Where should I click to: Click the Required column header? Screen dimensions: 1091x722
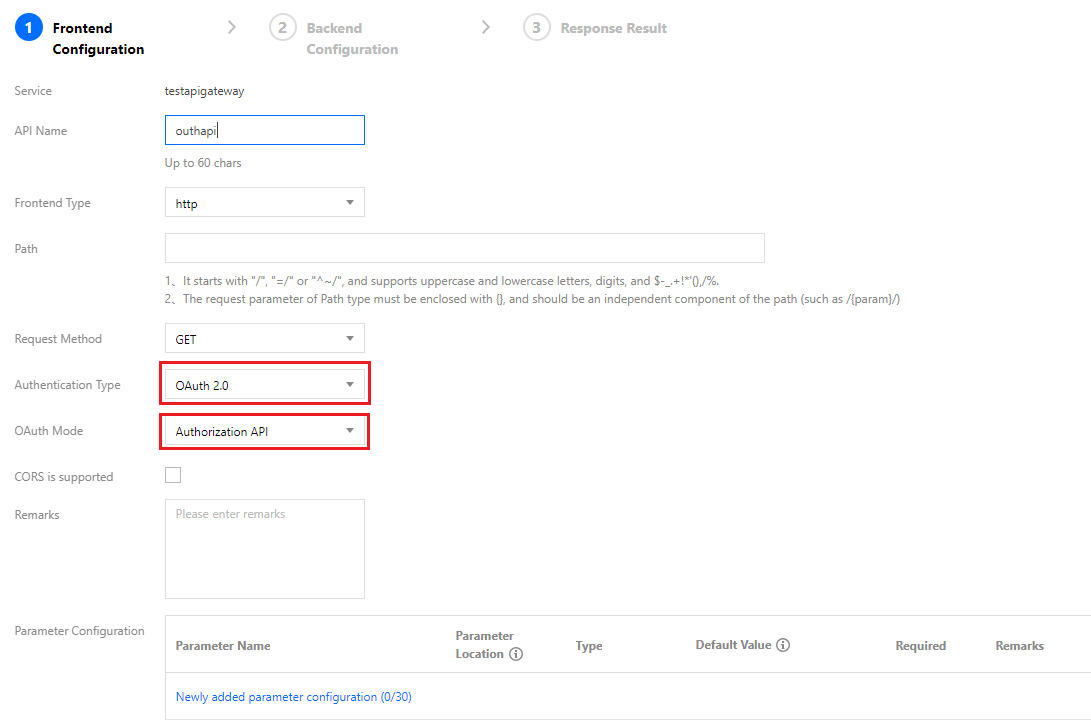click(920, 646)
